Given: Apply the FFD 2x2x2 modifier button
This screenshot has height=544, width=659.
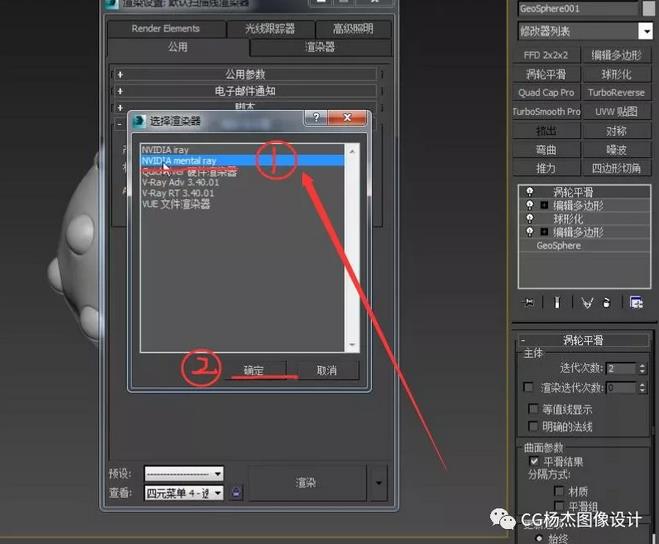Looking at the screenshot, I should pos(546,55).
